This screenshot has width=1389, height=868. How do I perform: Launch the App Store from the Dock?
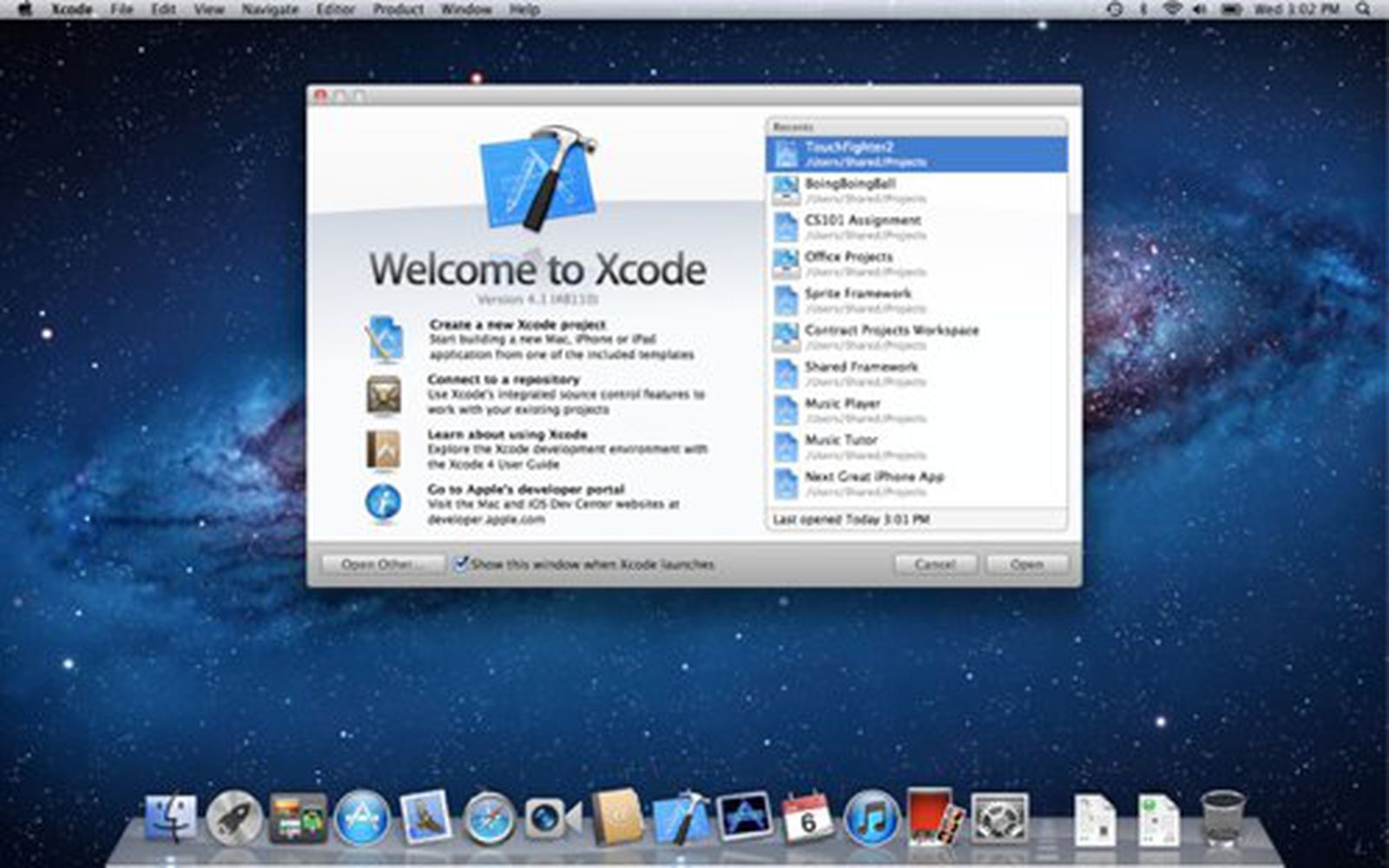pos(363,816)
